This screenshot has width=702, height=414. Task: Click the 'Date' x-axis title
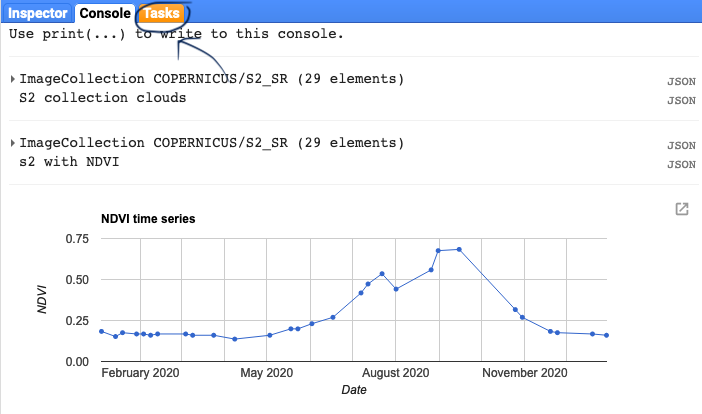point(354,390)
